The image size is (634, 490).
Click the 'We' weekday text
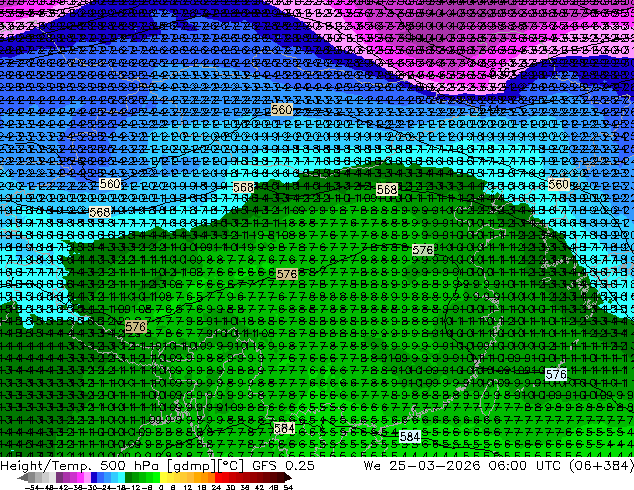click(372, 465)
